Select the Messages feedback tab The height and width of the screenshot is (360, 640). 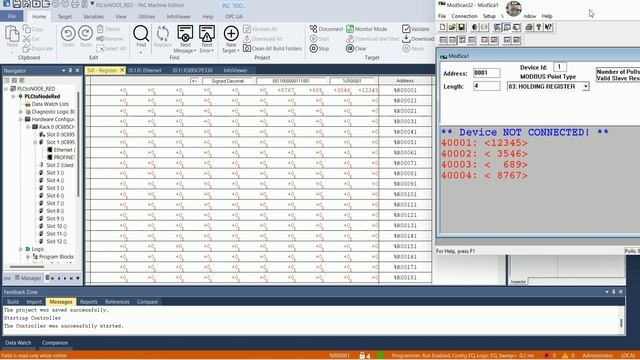tap(61, 302)
